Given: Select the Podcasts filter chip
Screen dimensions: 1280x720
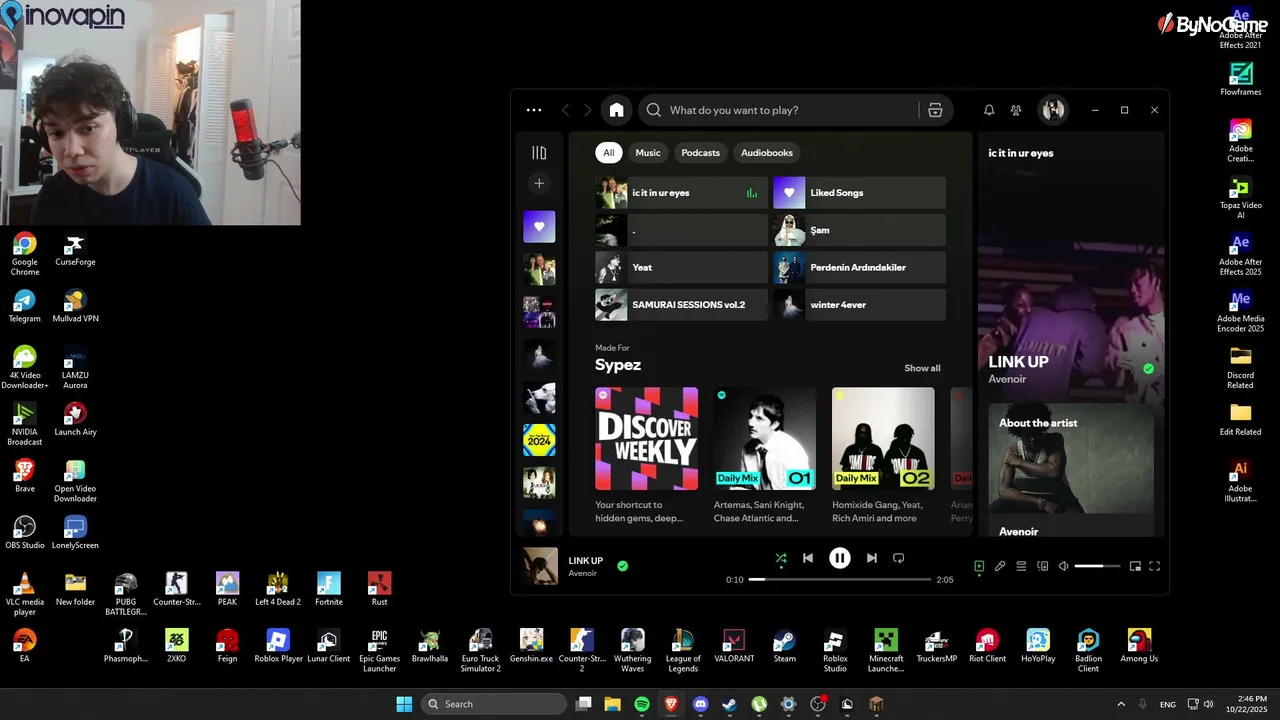Looking at the screenshot, I should (700, 153).
